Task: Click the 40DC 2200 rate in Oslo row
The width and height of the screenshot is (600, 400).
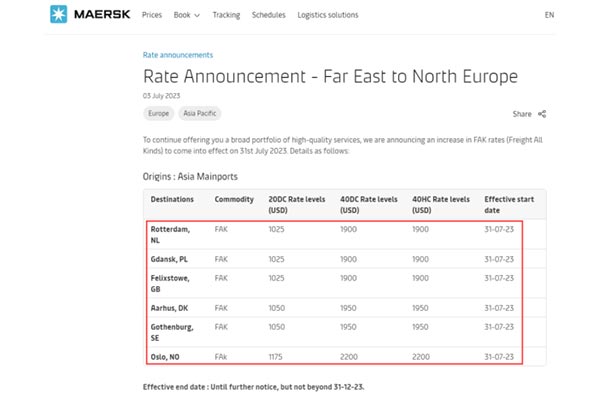Action: 349,357
